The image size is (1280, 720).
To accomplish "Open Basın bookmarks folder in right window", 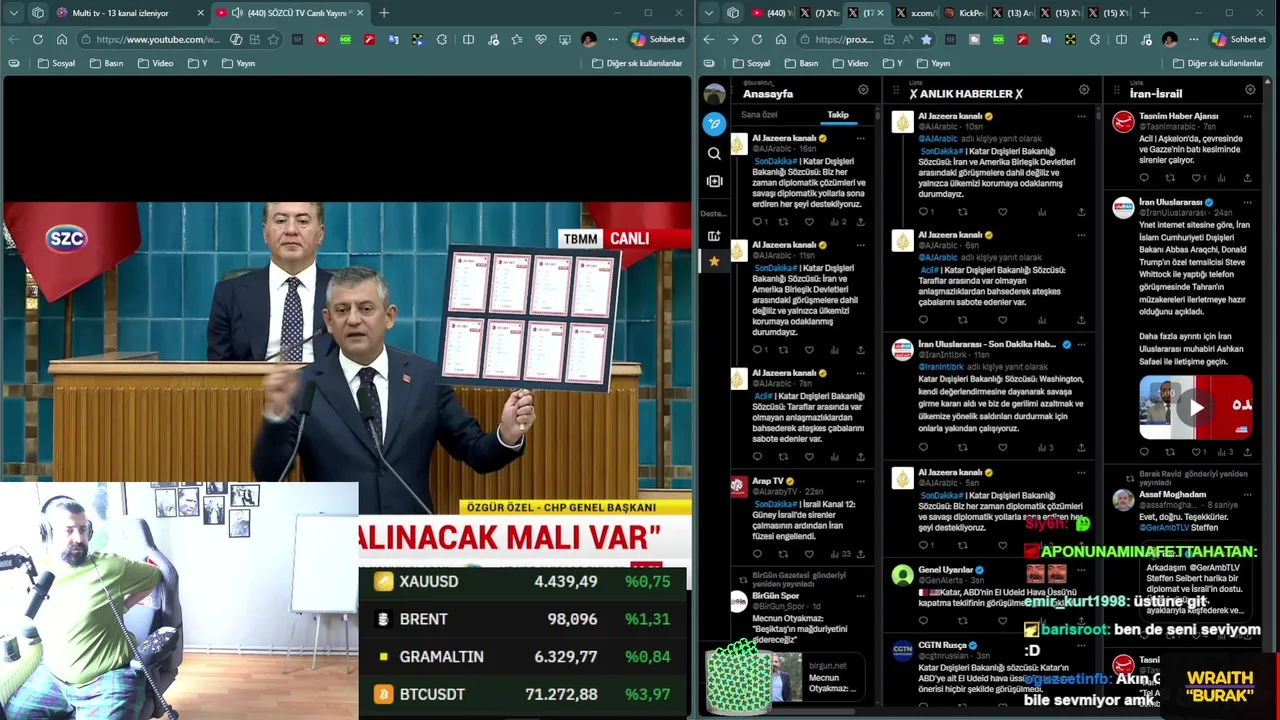I will pyautogui.click(x=803, y=63).
